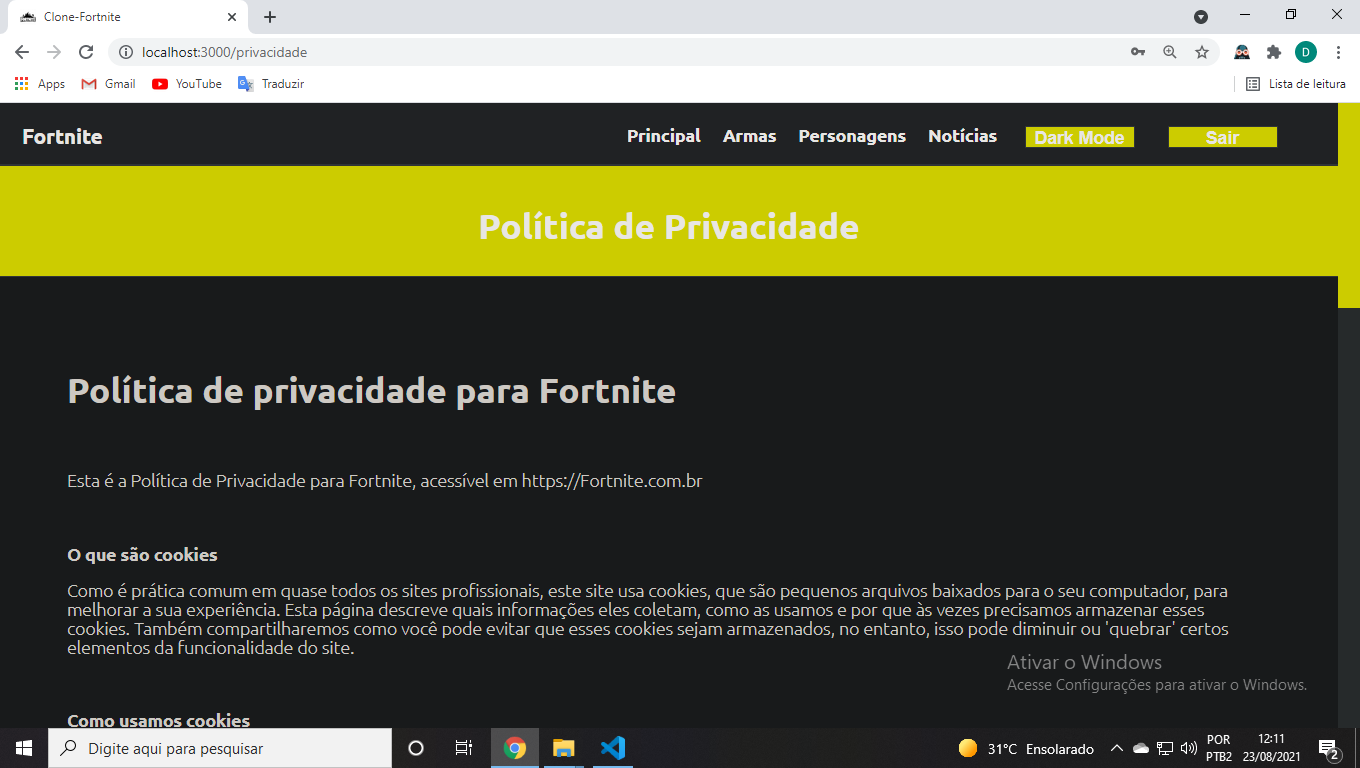This screenshot has height=768, width=1360.
Task: Navigate to Armas menu item
Action: pos(750,136)
